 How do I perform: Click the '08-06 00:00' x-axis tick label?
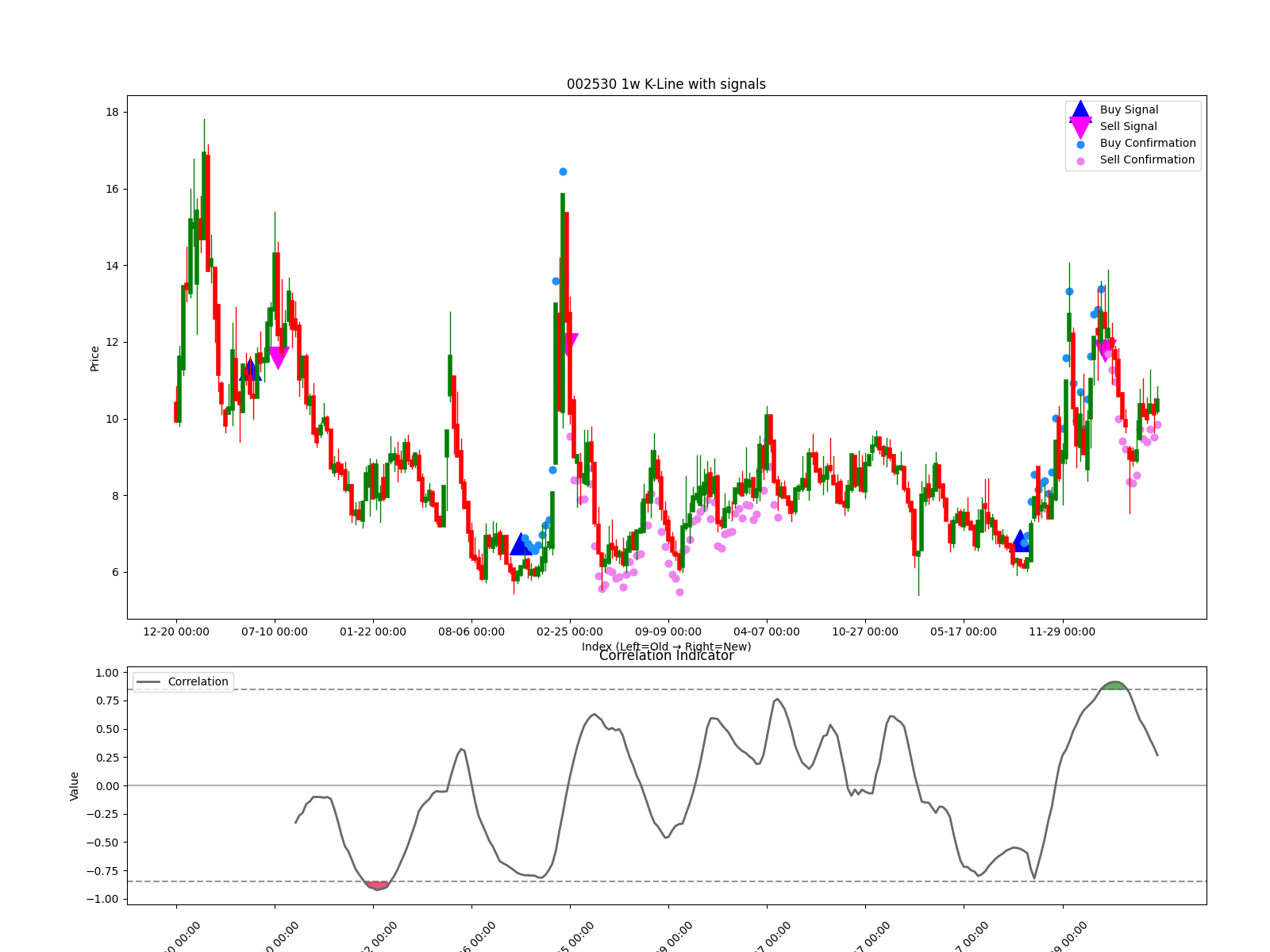point(471,631)
